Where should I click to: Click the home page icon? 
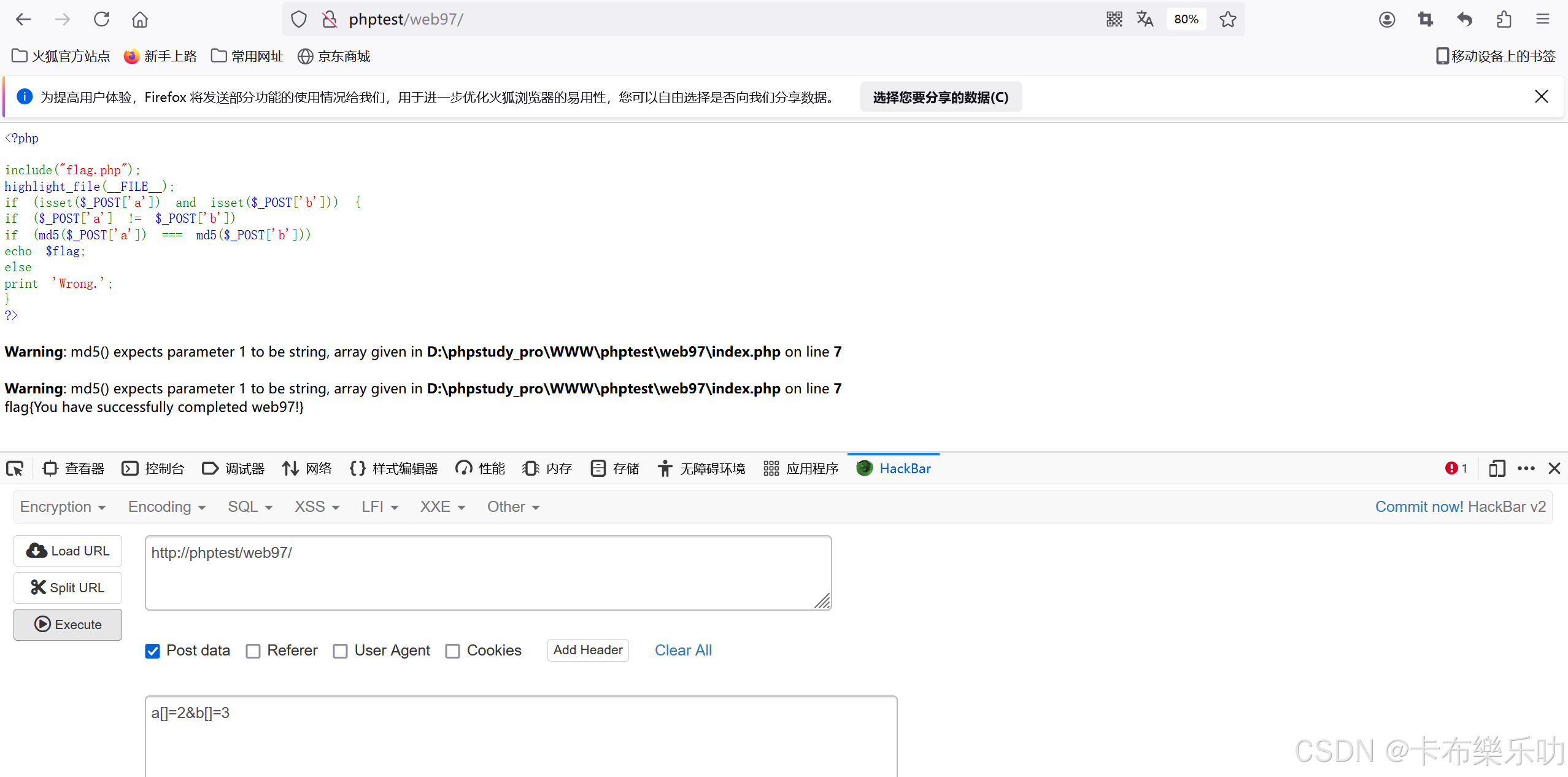[x=140, y=20]
